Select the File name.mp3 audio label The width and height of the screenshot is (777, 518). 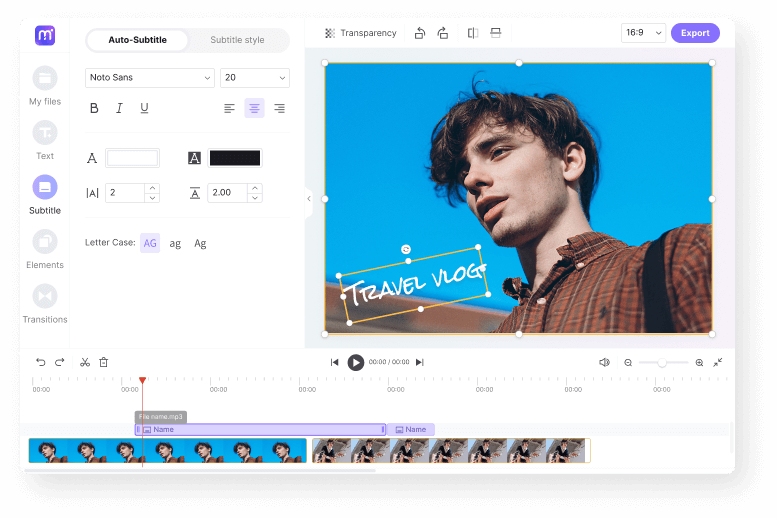(161, 417)
